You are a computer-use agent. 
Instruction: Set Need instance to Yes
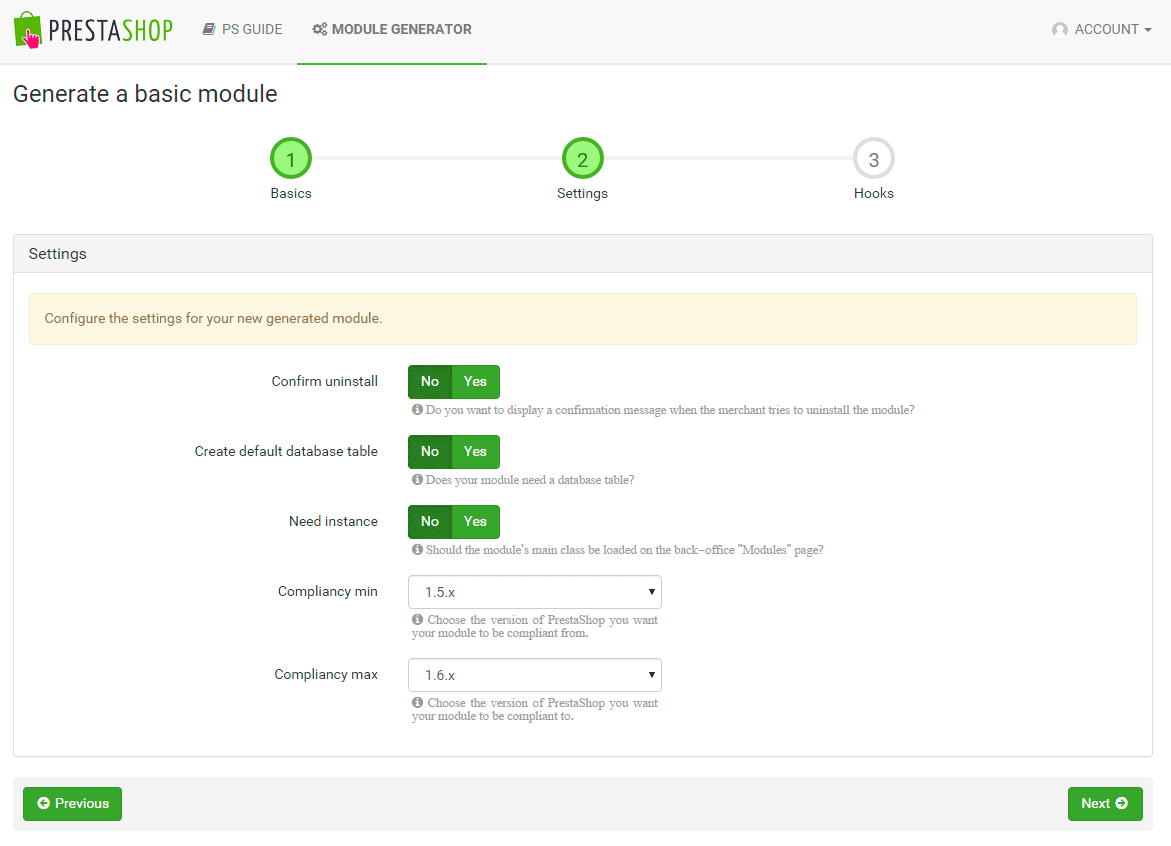(x=476, y=522)
